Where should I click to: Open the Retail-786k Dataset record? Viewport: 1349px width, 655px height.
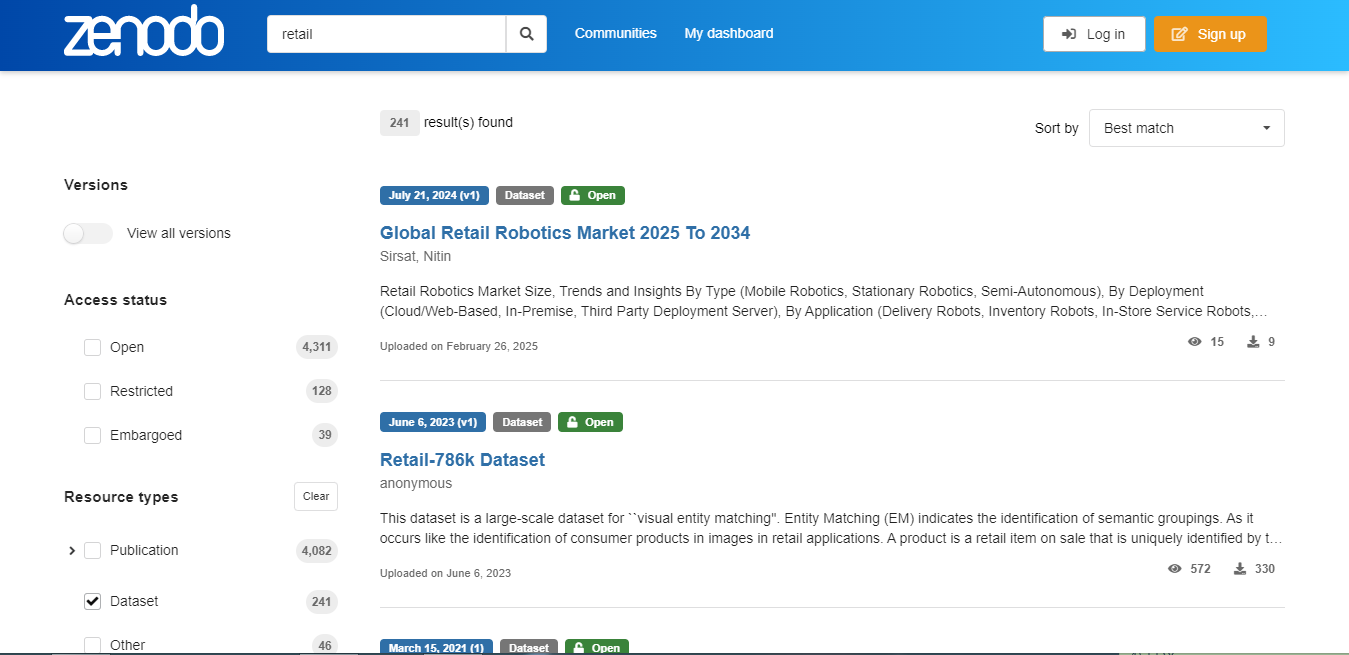pos(461,459)
